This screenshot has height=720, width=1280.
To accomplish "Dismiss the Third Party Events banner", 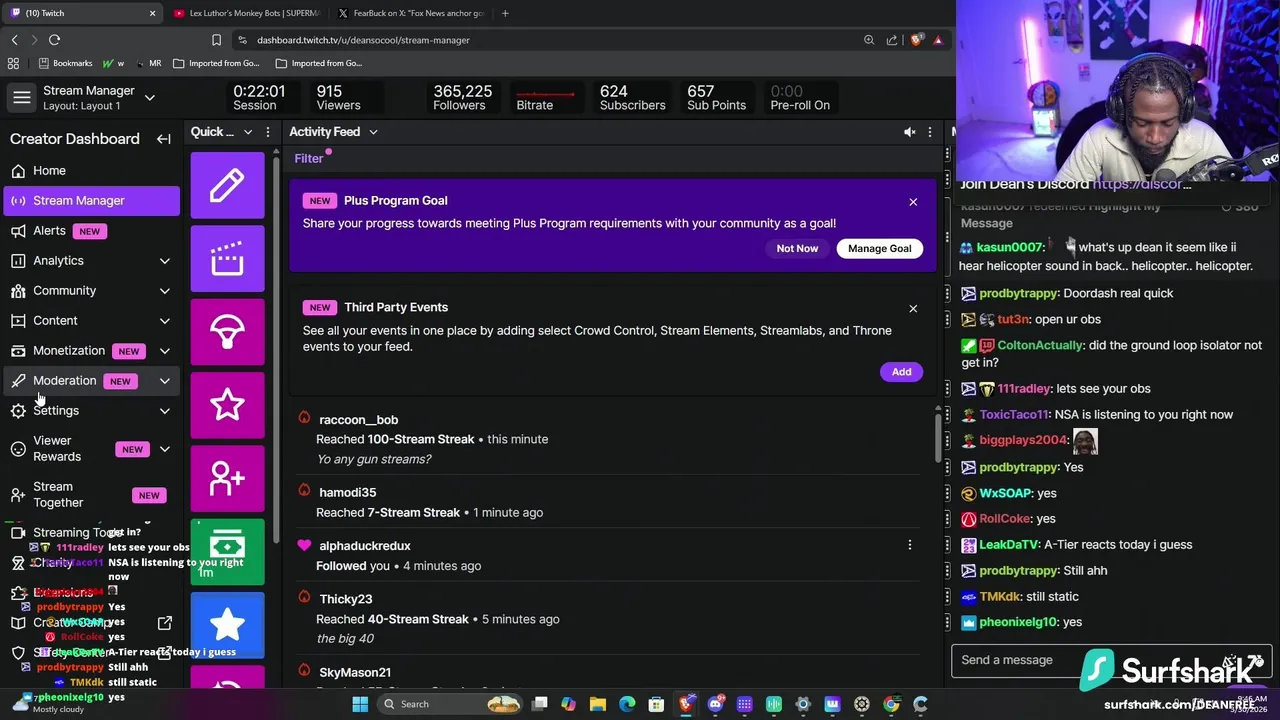I will click(913, 309).
